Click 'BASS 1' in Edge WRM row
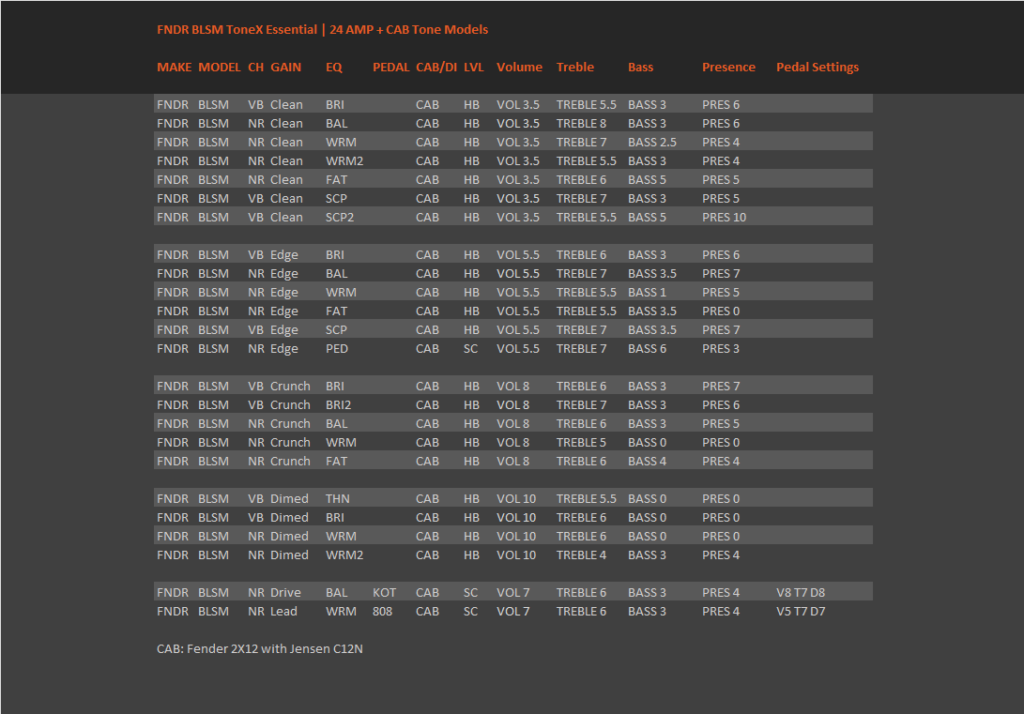This screenshot has height=714, width=1024. 647,293
